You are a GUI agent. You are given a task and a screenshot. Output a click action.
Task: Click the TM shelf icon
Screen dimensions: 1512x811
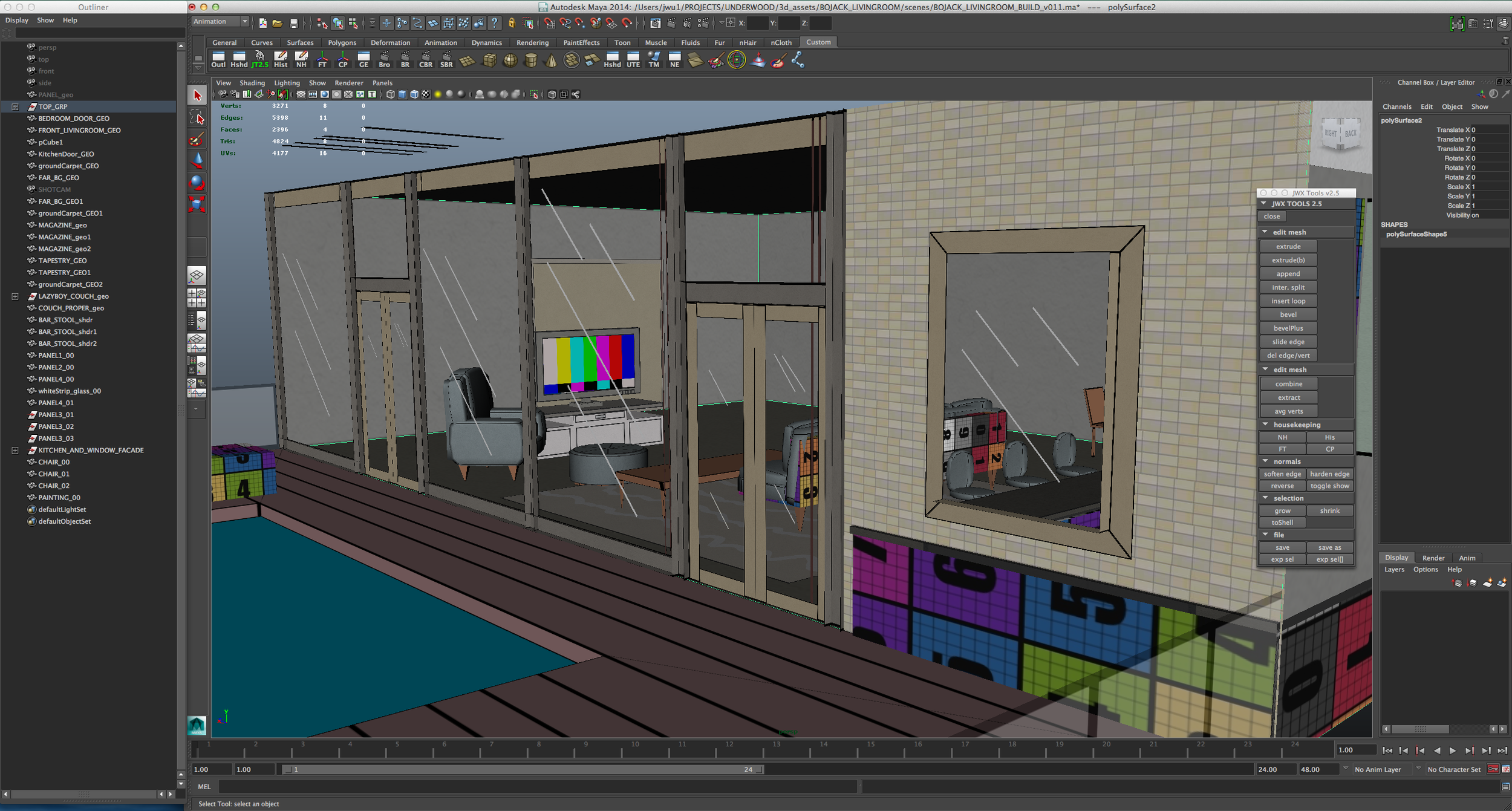pyautogui.click(x=654, y=59)
